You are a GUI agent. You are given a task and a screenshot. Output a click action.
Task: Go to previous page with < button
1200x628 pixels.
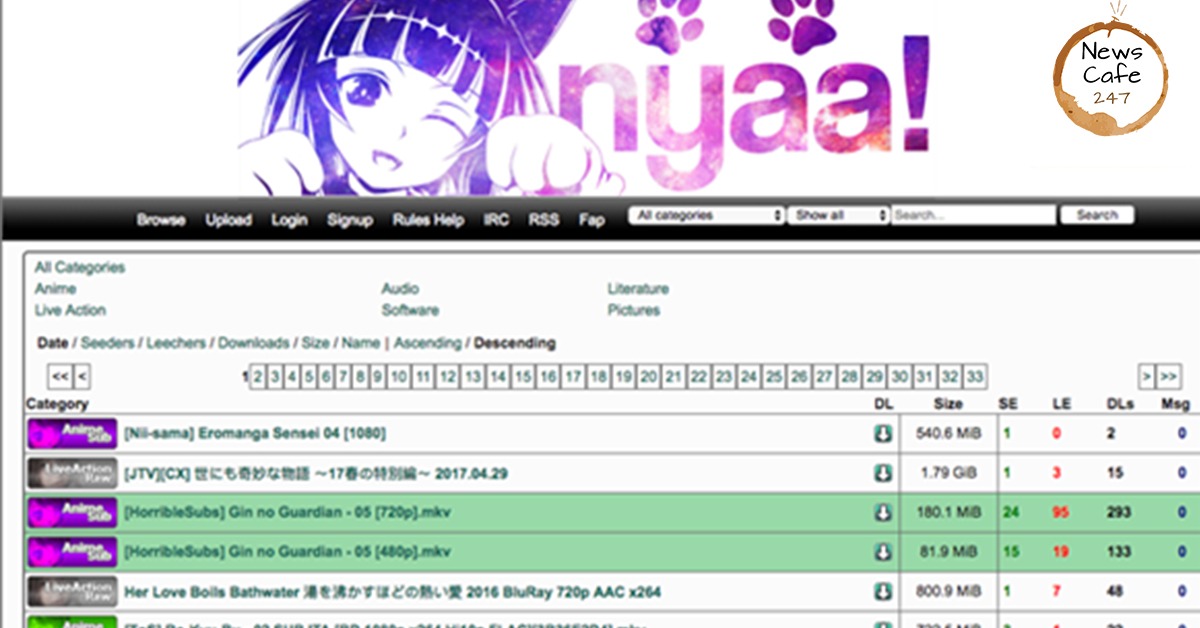(x=82, y=377)
